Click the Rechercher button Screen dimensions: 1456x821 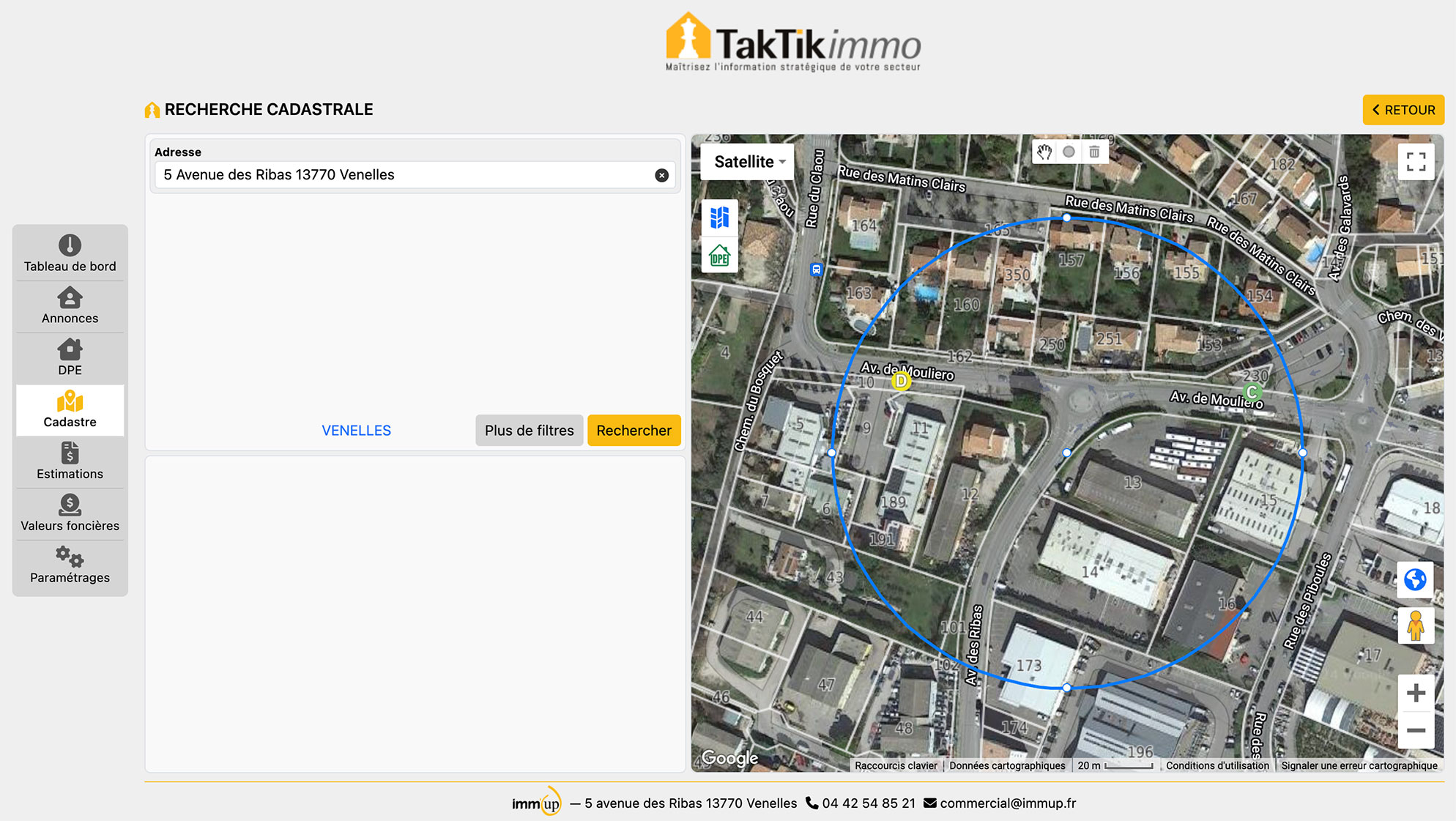[x=634, y=431]
